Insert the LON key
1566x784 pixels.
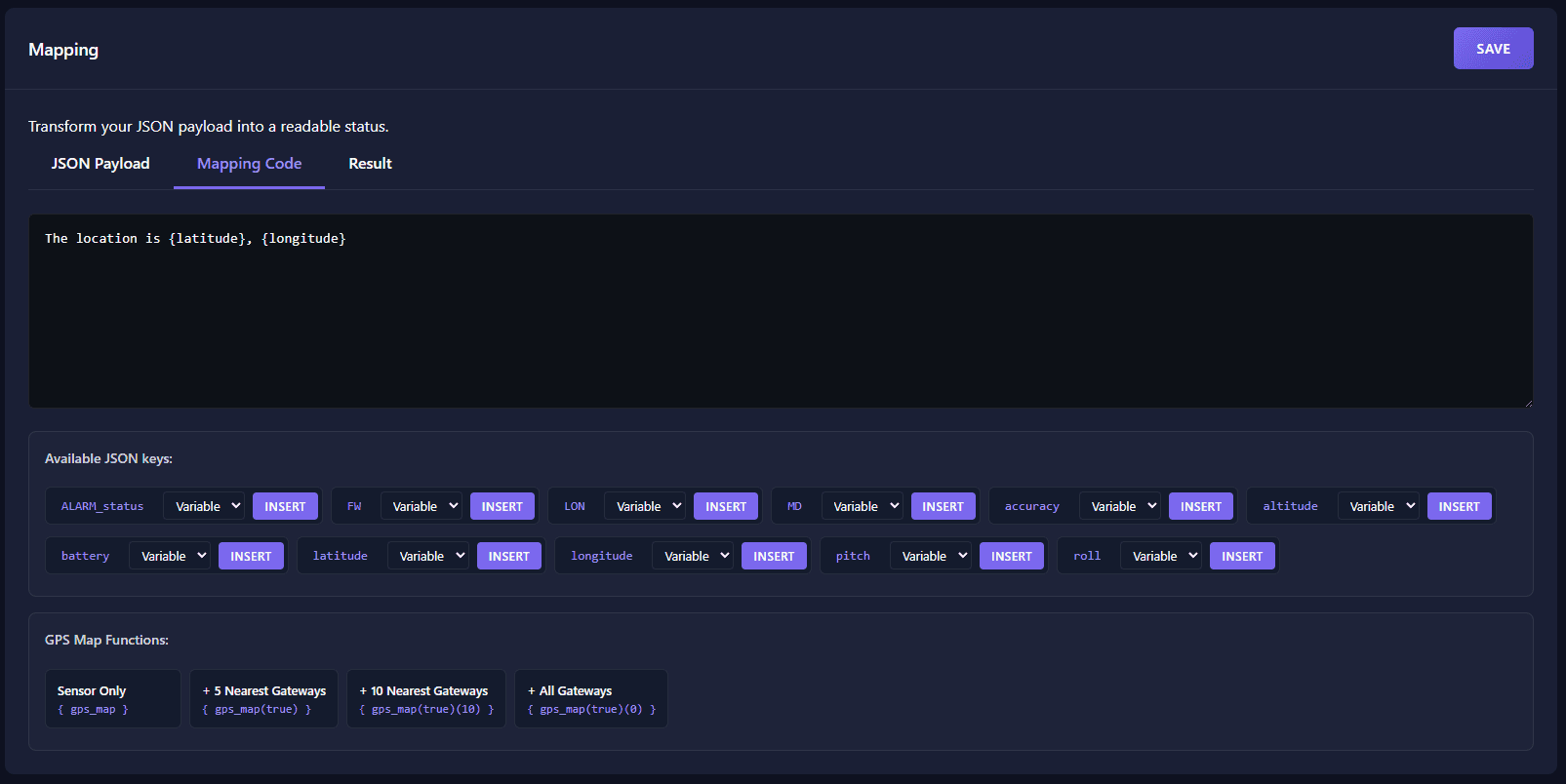click(x=725, y=506)
